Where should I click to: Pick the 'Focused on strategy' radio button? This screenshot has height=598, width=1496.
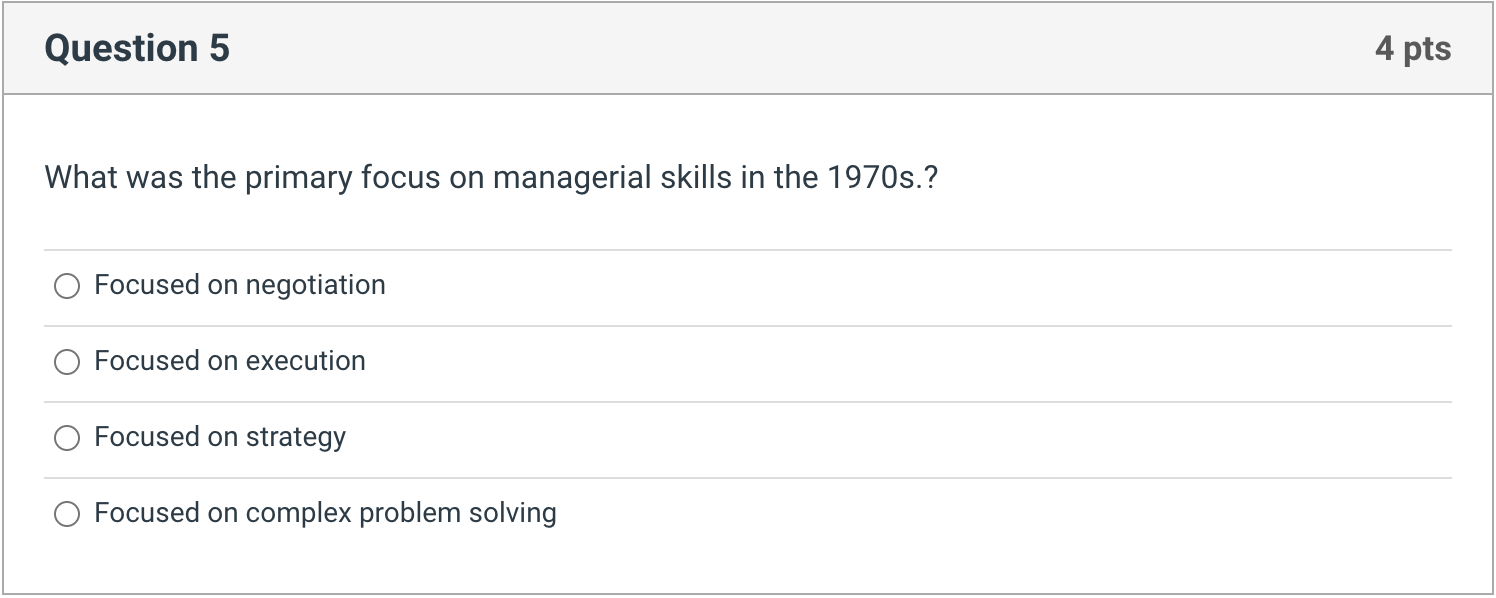[x=67, y=438]
